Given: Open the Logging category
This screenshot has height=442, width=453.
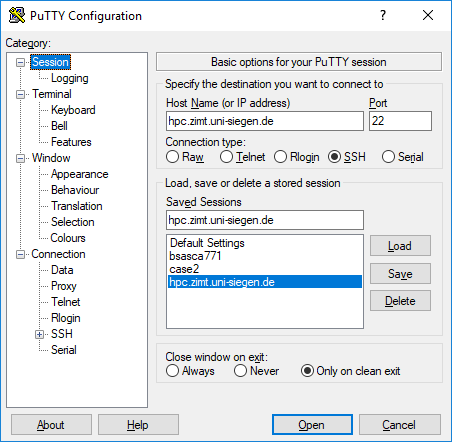Looking at the screenshot, I should [x=70, y=78].
